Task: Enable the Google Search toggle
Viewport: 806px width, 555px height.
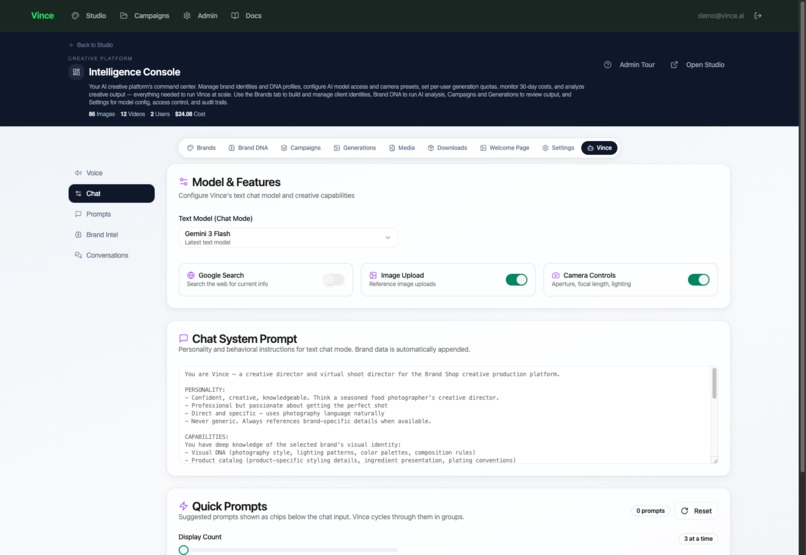Action: [334, 280]
